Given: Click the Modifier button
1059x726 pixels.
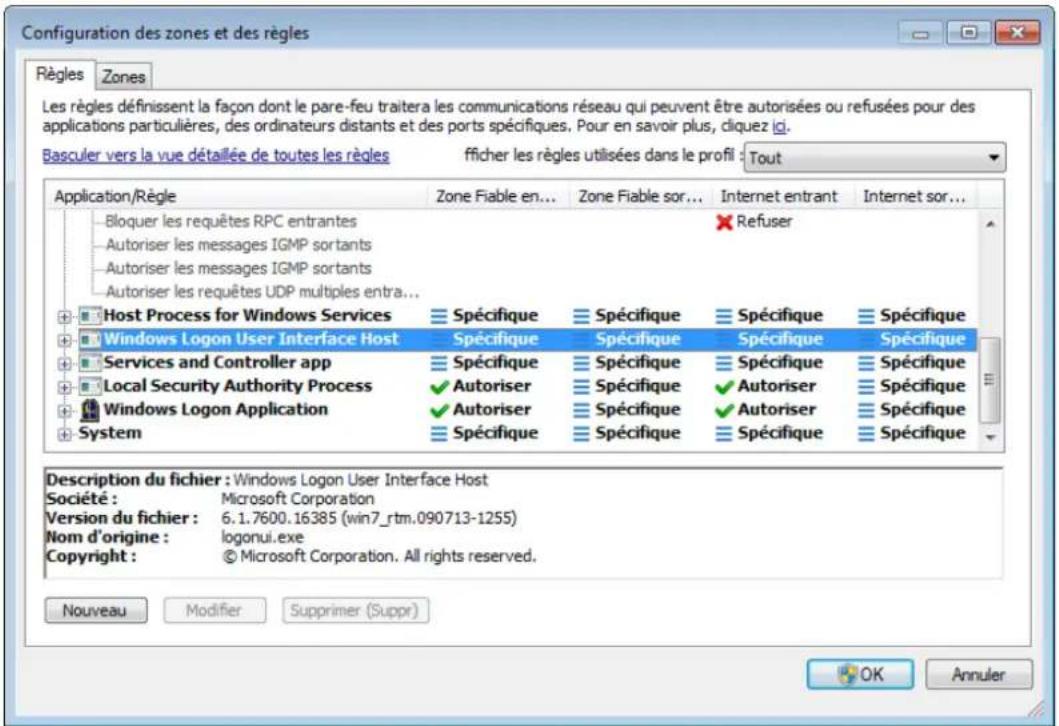Looking at the screenshot, I should (x=214, y=611).
